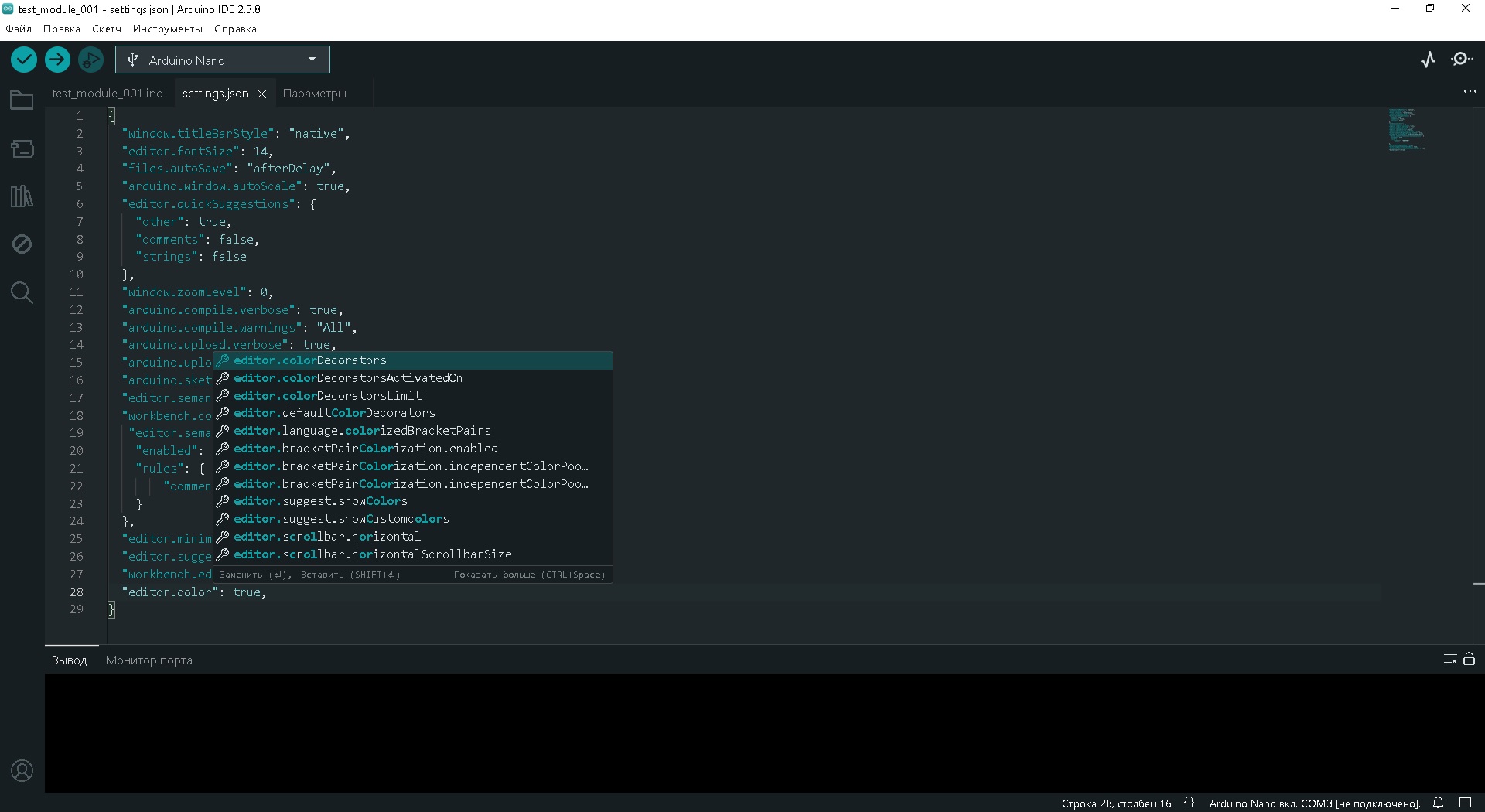Open the Arduino Nano board selector dropdown
Image resolution: width=1485 pixels, height=812 pixels.
[221, 60]
